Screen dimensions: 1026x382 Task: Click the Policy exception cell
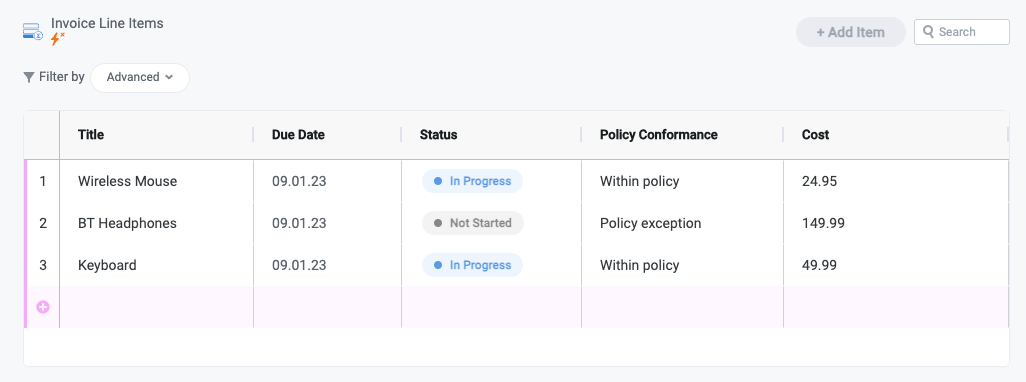[682, 223]
